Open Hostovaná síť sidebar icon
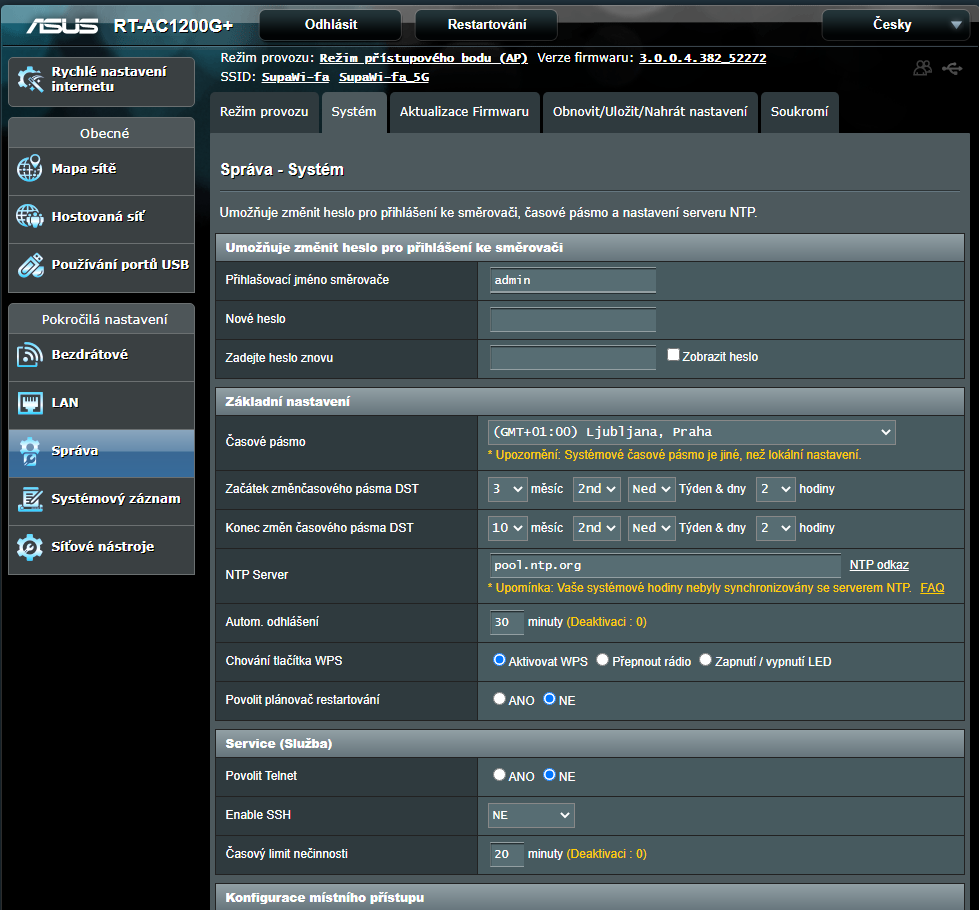Image resolution: width=979 pixels, height=910 pixels. point(30,217)
